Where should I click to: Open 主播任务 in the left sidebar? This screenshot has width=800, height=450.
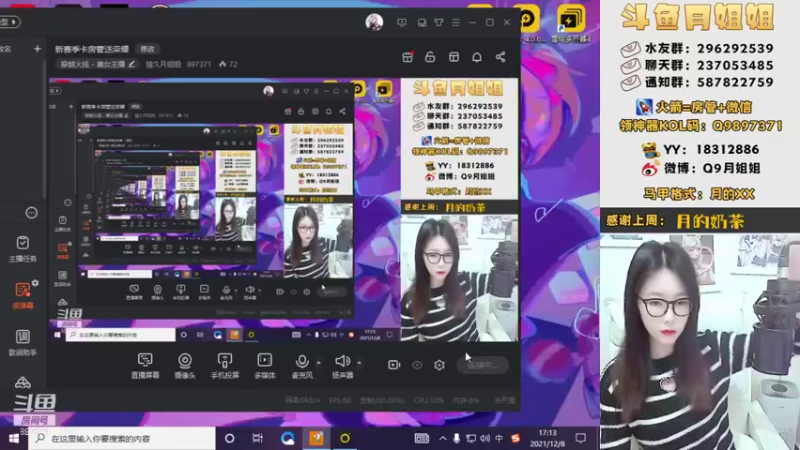[x=22, y=249]
